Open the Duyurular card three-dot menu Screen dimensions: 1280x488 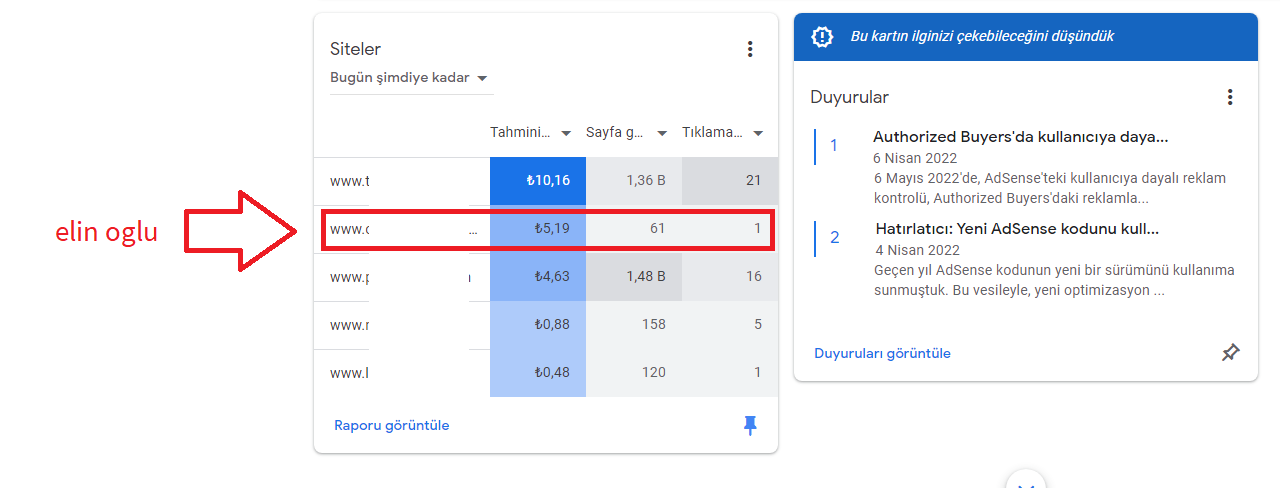click(1230, 97)
